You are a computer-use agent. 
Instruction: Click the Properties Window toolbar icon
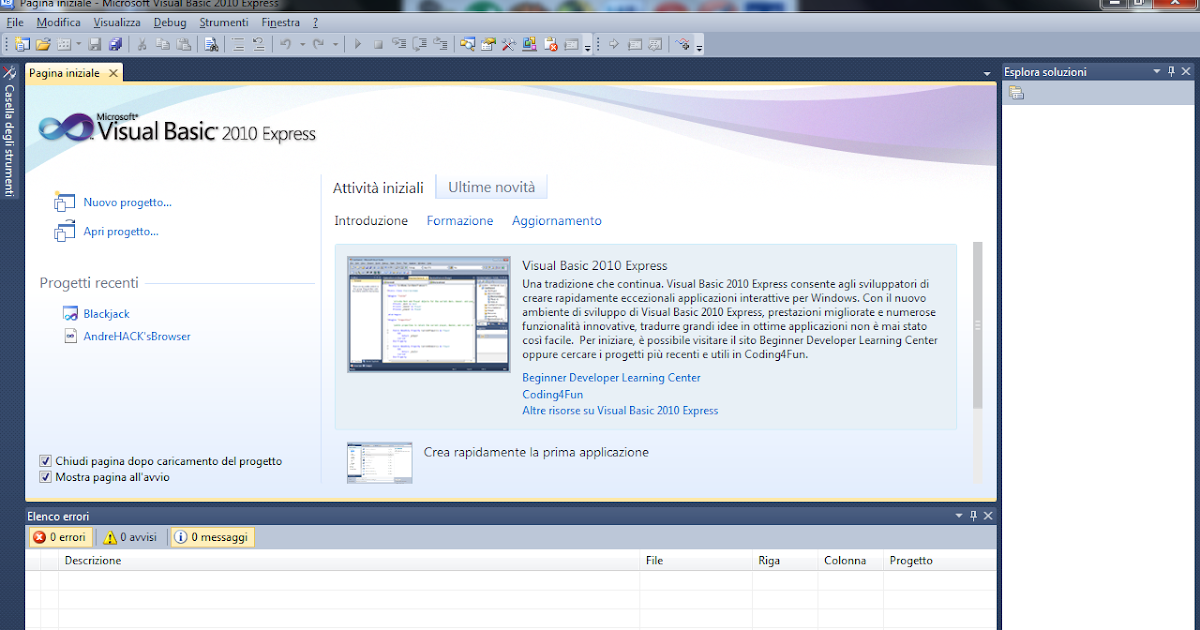pos(487,44)
